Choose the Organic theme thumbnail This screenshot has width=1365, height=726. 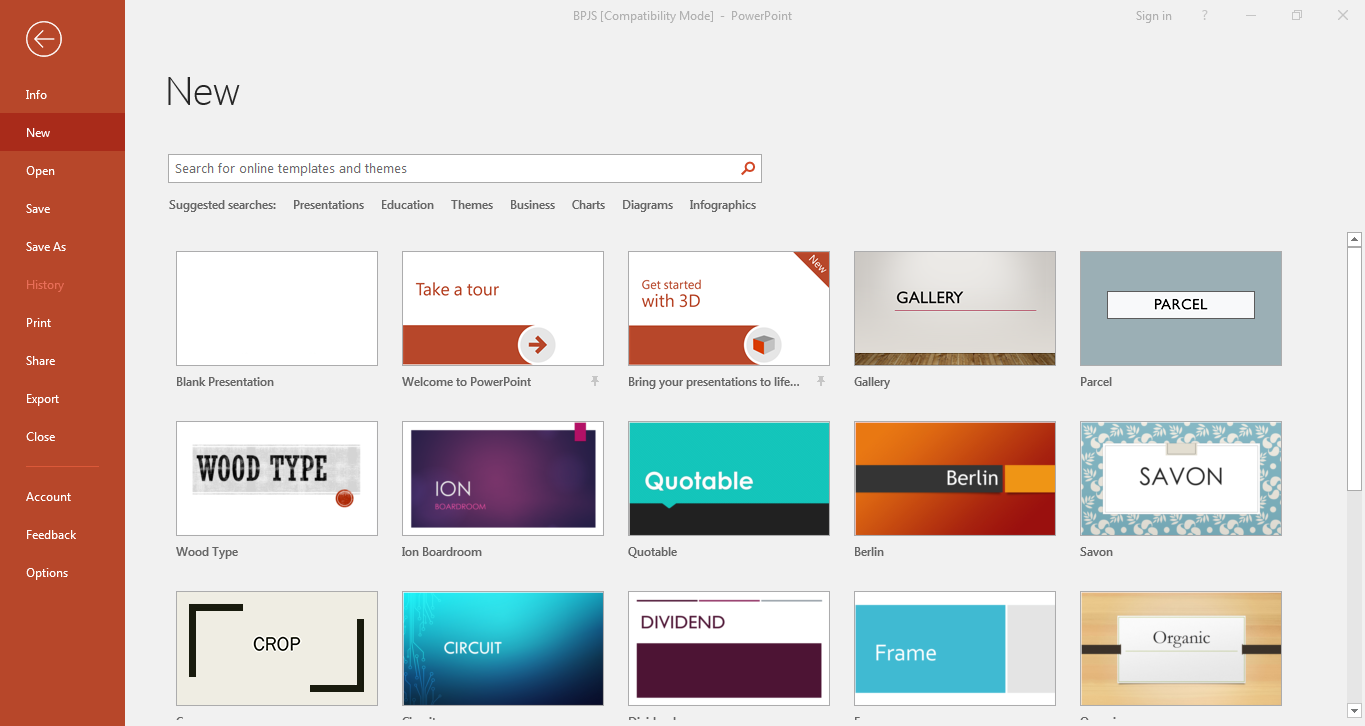point(1181,648)
